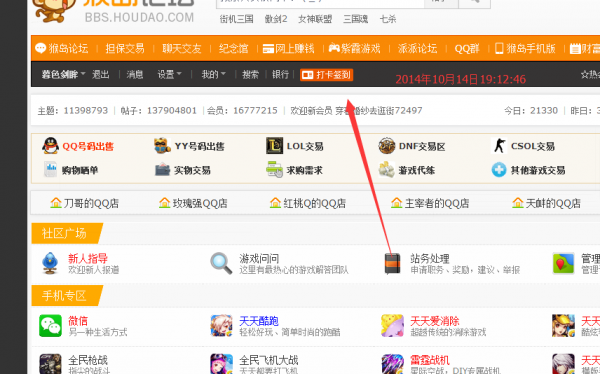
Task: Click the 游戏问问 magnifier icon
Action: pos(221,263)
